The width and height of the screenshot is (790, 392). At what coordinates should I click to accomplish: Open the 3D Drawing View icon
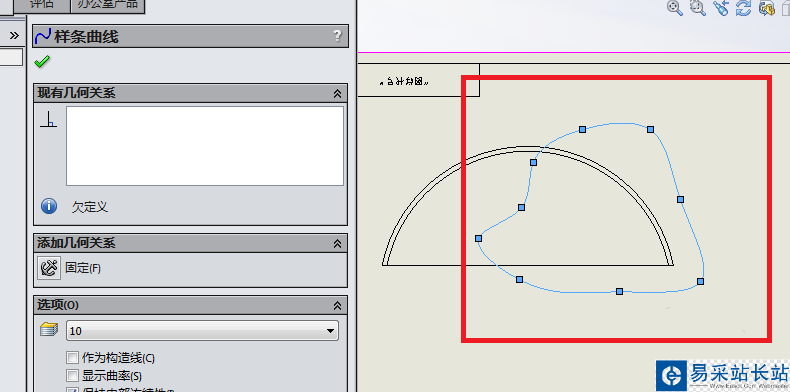click(x=766, y=8)
